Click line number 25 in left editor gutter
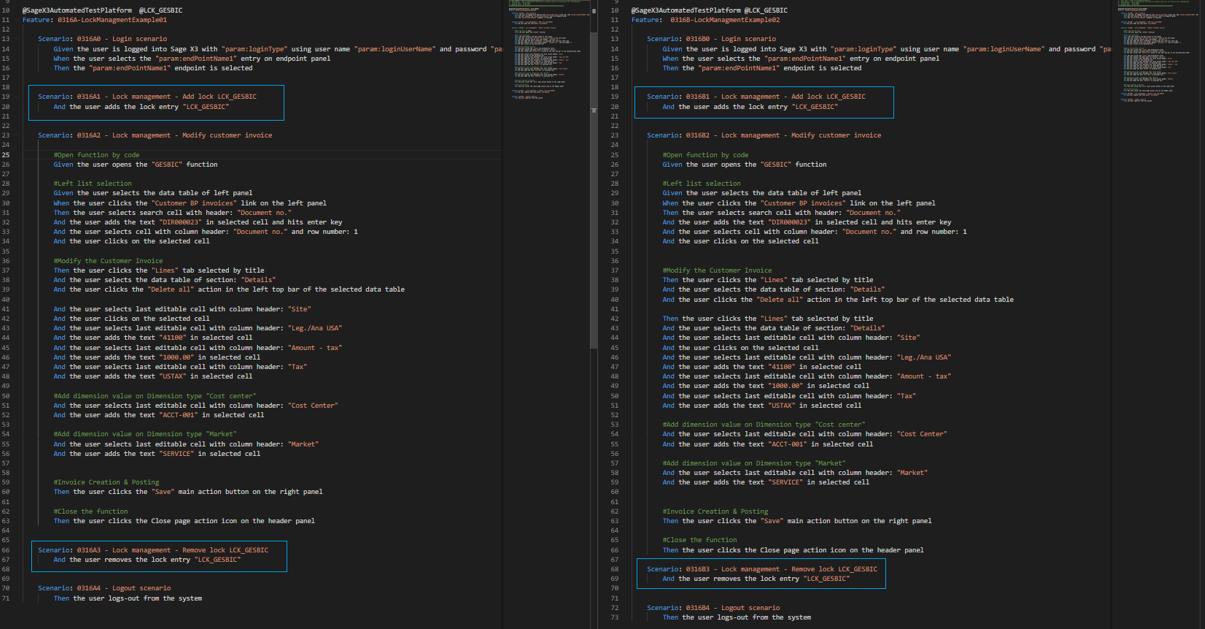 coord(6,155)
